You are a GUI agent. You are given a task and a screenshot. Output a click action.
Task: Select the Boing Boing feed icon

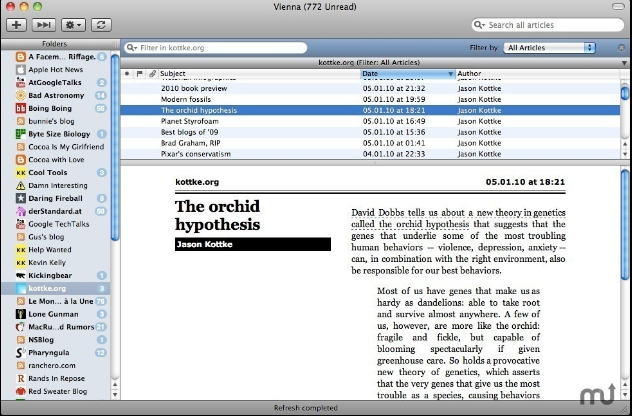click(21, 108)
